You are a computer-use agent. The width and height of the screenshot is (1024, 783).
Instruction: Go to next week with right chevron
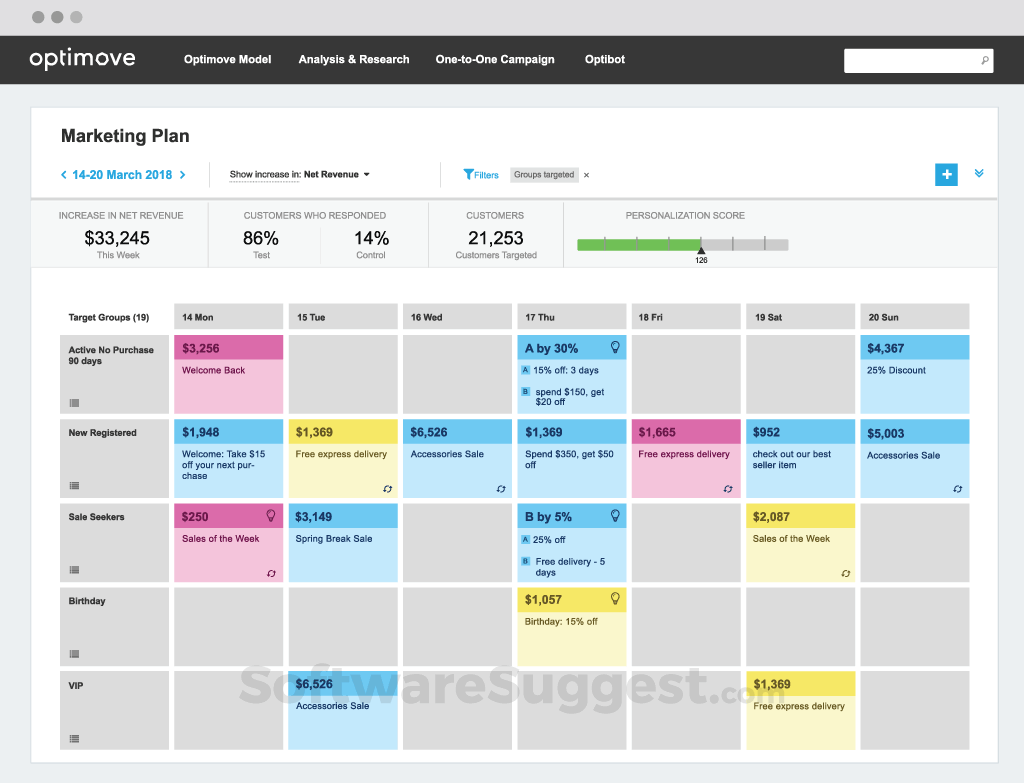pos(182,175)
